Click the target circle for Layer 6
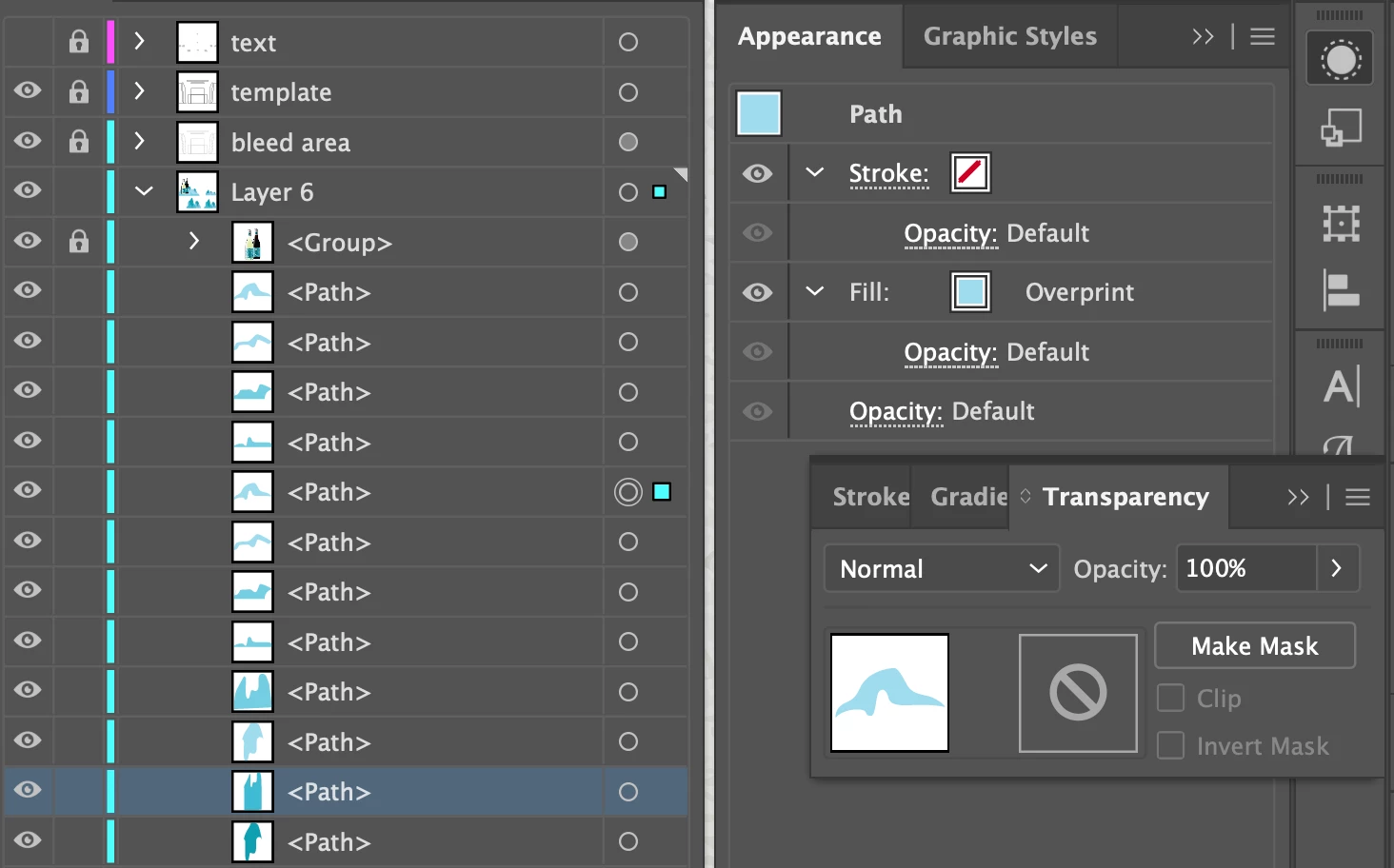Image resolution: width=1394 pixels, height=868 pixels. click(628, 192)
